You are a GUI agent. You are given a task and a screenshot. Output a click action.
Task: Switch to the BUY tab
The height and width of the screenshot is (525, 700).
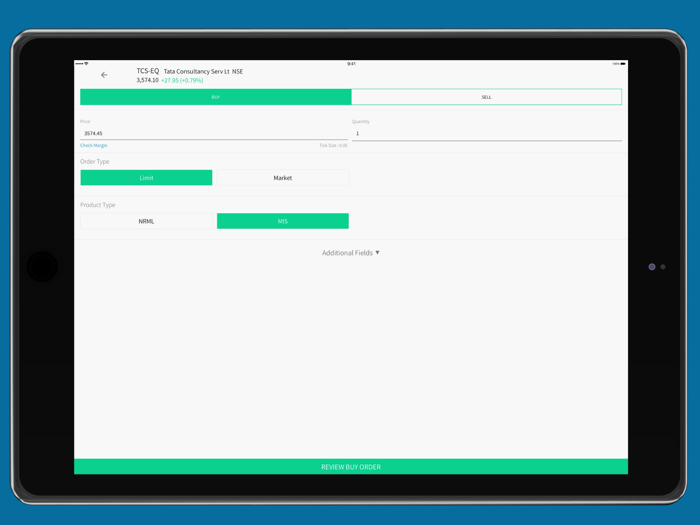click(x=216, y=97)
